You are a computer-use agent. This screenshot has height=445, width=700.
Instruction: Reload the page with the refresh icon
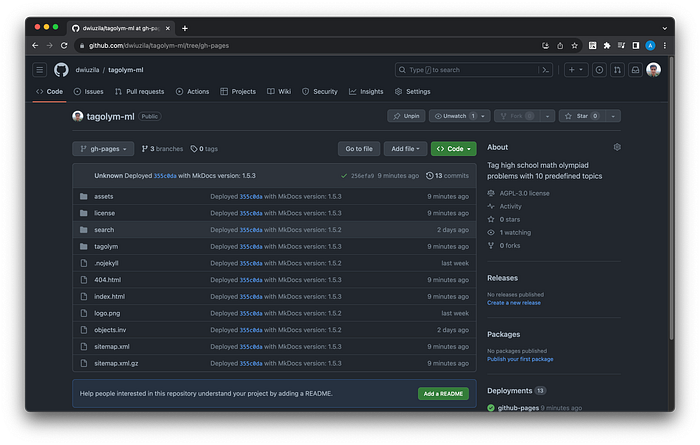coord(64,46)
